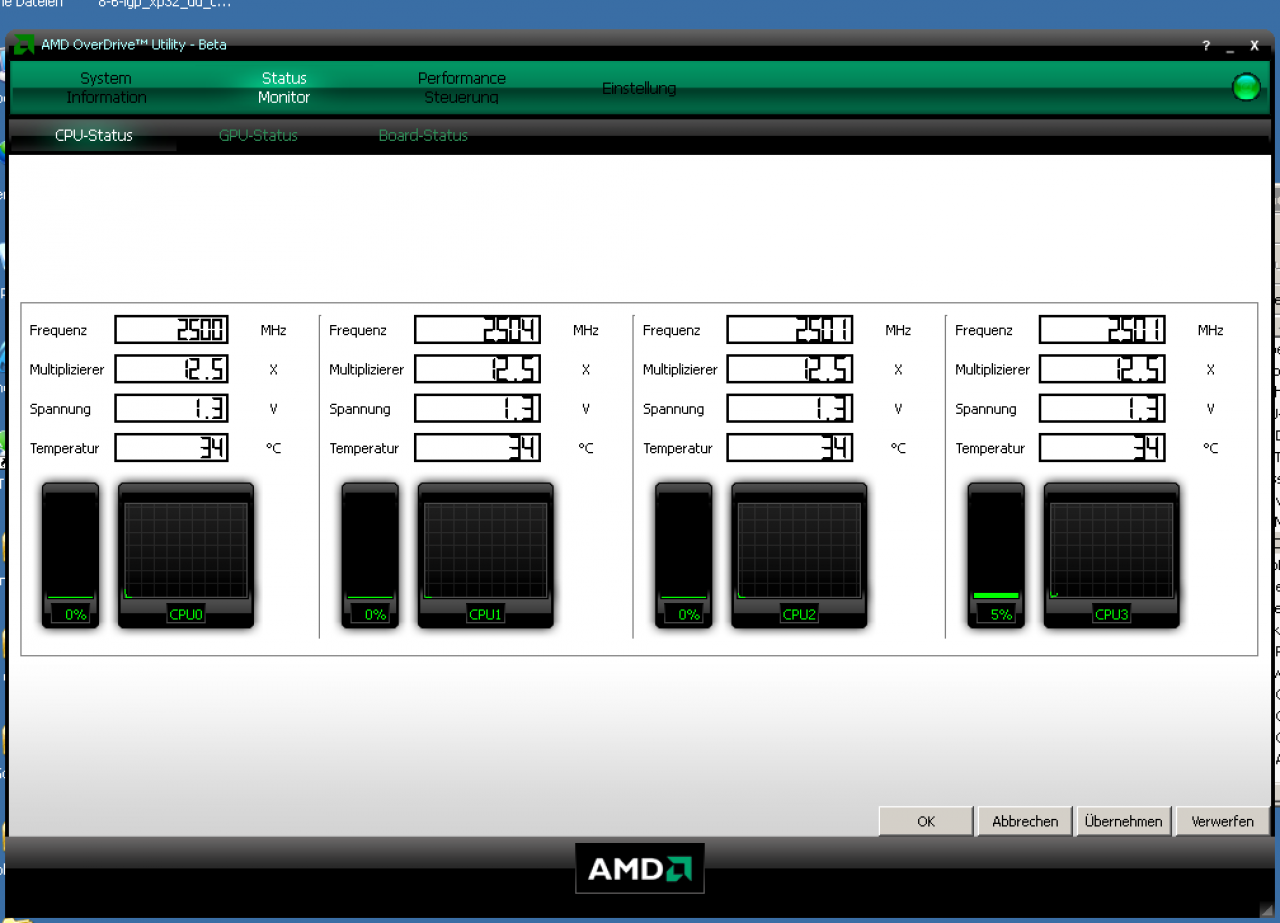The image size is (1280, 923).
Task: Click the CPU2 Temperatur value field
Action: pos(790,448)
